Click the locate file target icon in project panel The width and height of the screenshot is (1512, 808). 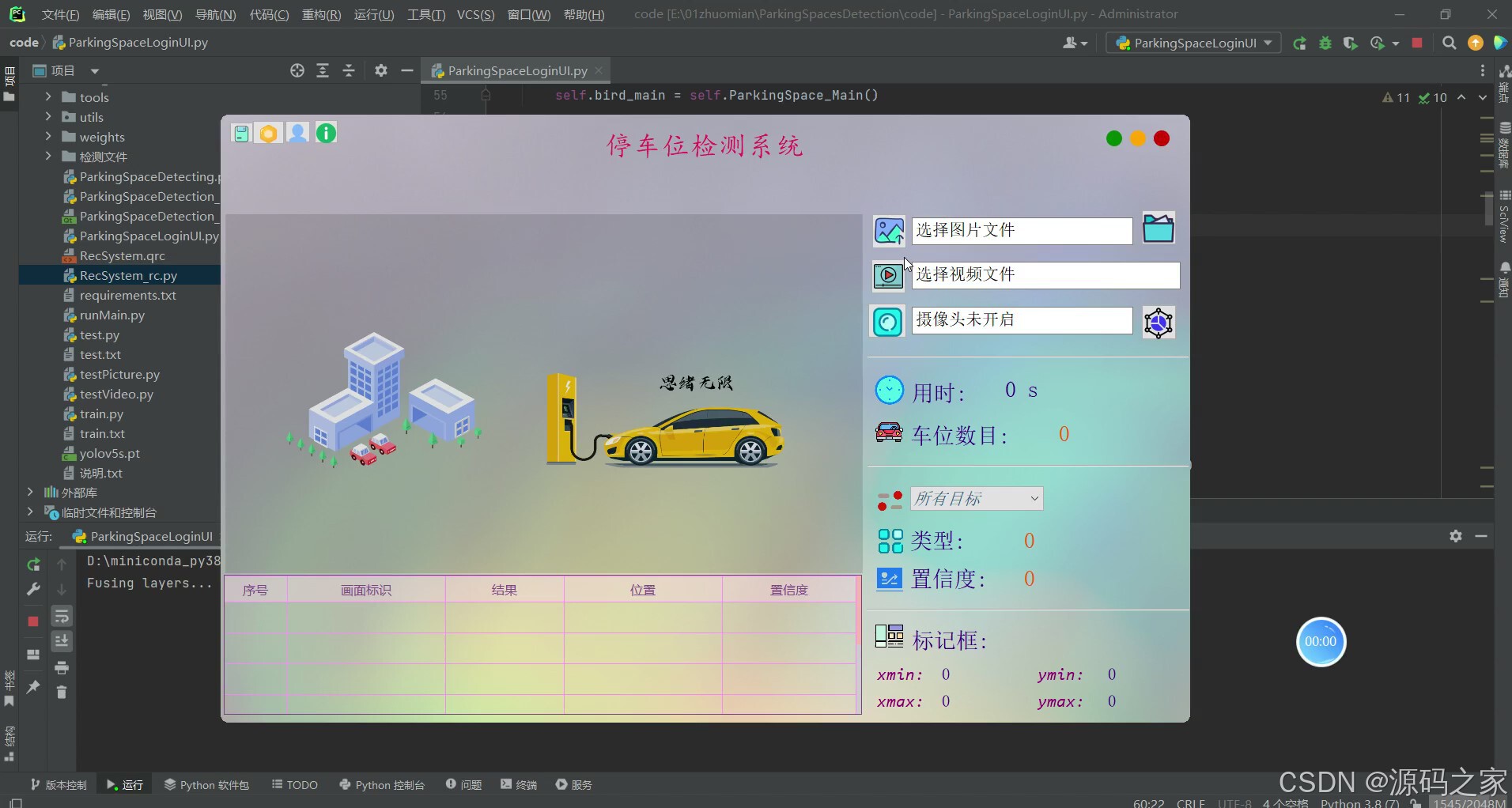(297, 70)
